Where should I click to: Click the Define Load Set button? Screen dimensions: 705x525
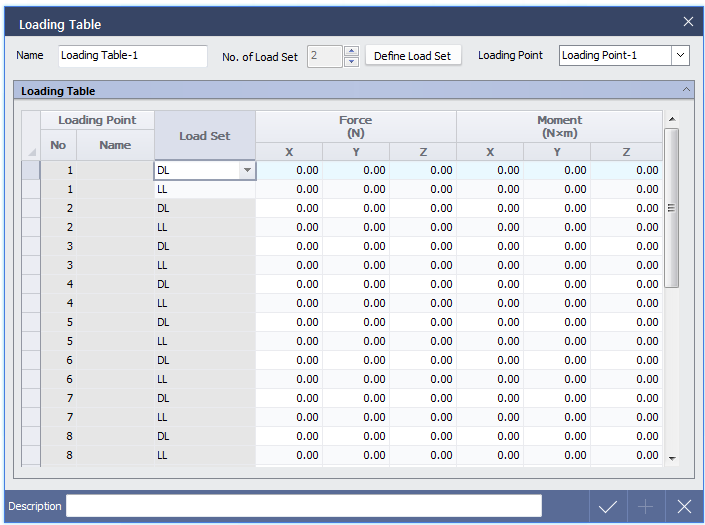click(x=412, y=56)
